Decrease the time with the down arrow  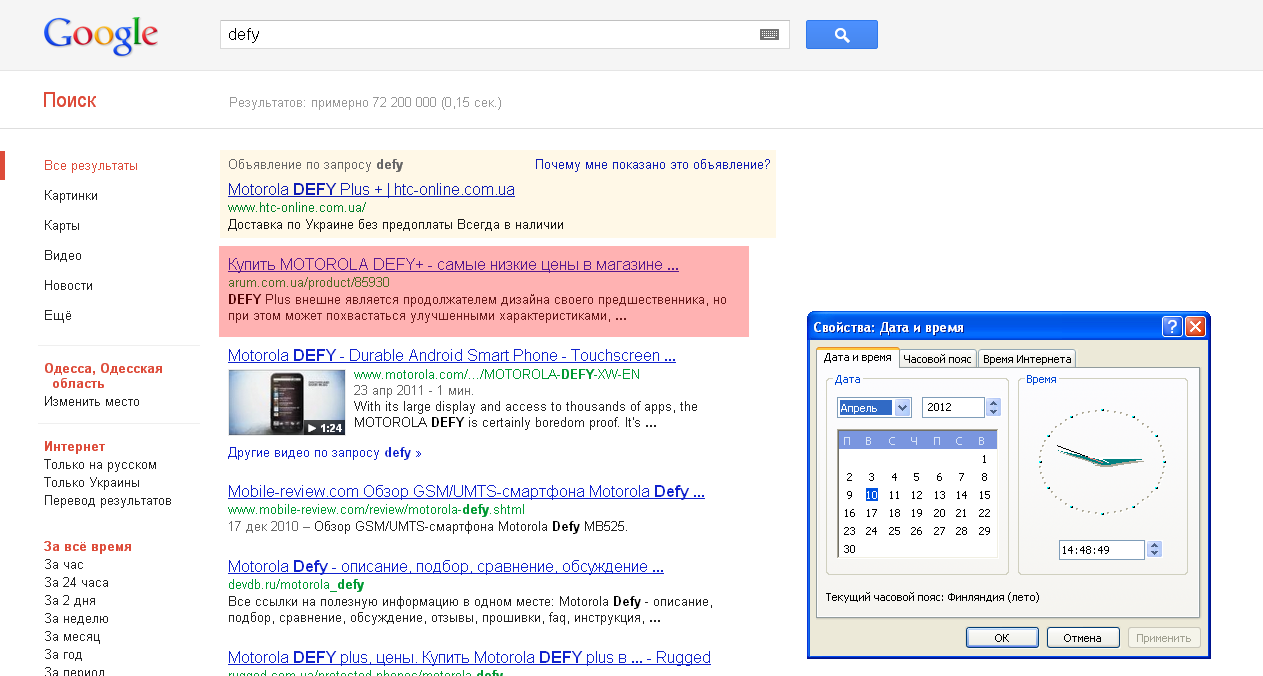1155,554
